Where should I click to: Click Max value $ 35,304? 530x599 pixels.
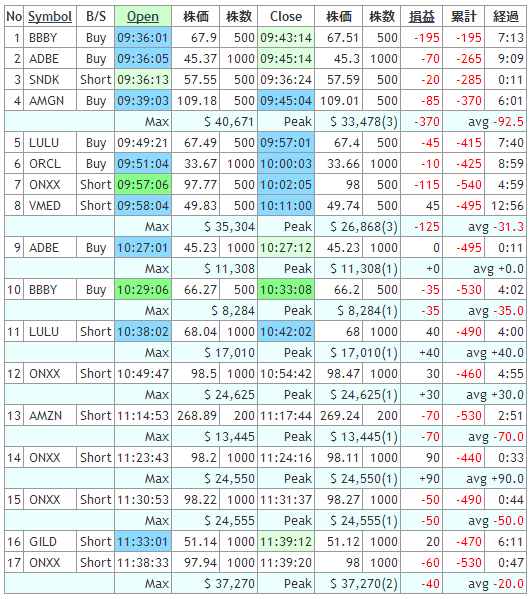coord(229,227)
